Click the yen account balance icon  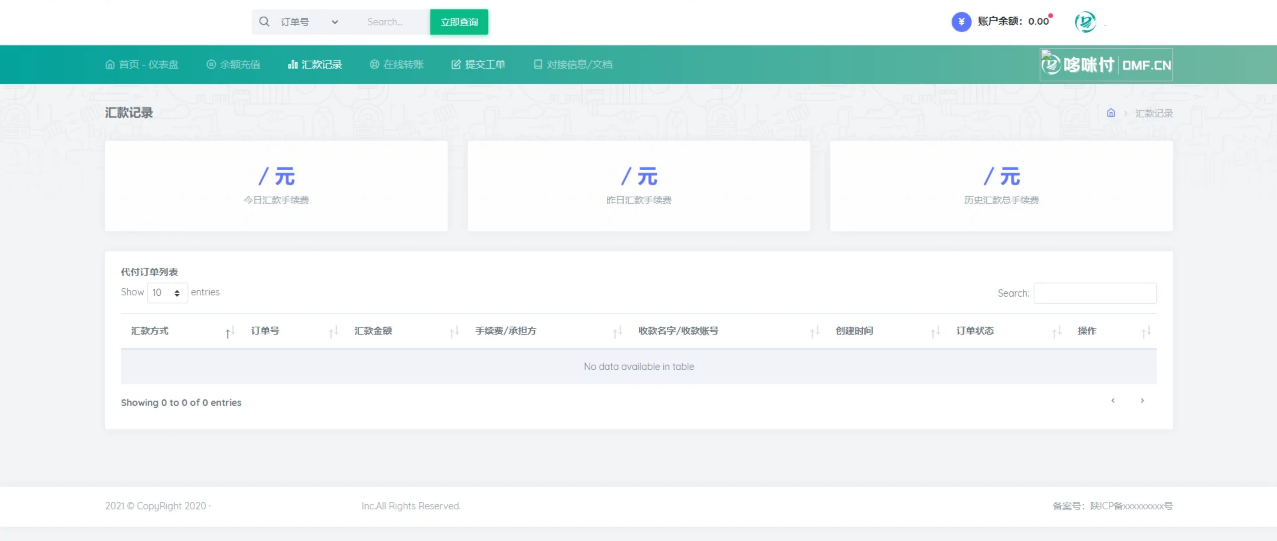coord(961,22)
